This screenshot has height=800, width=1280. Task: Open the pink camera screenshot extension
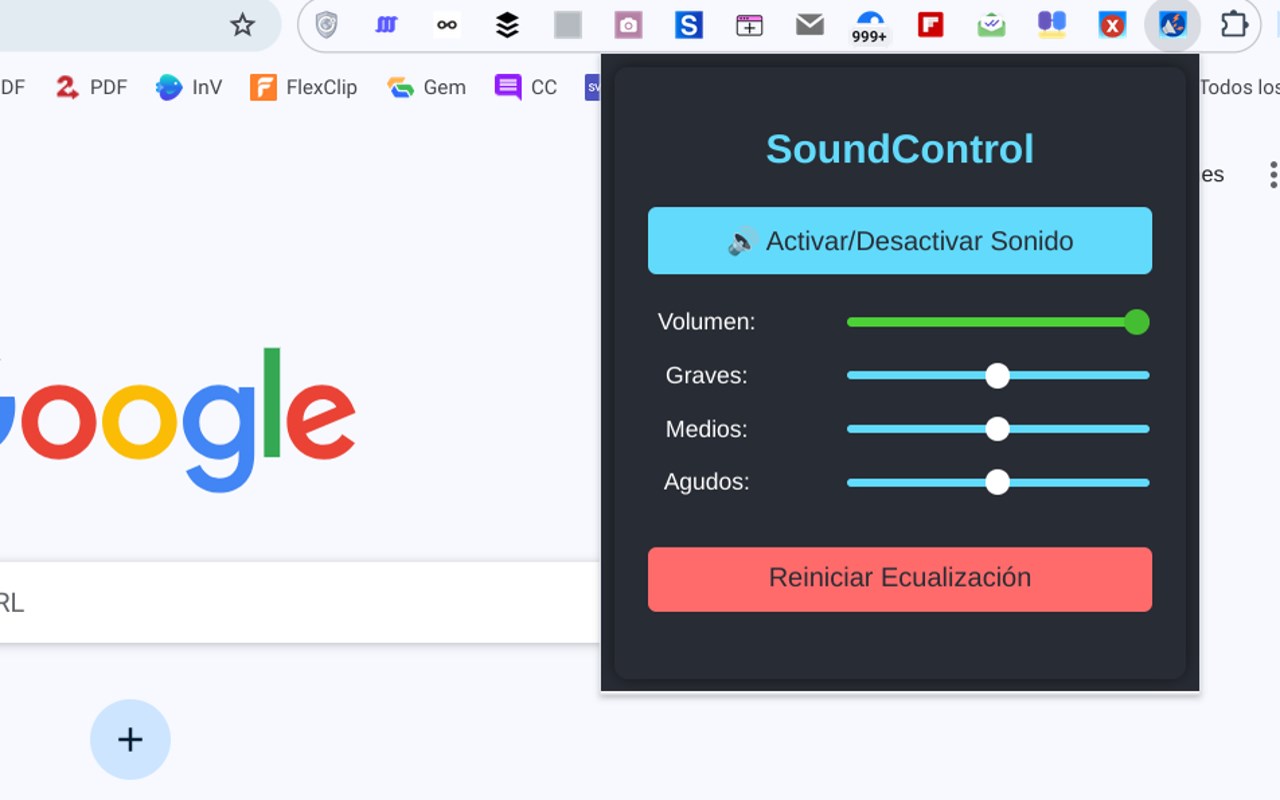(628, 25)
